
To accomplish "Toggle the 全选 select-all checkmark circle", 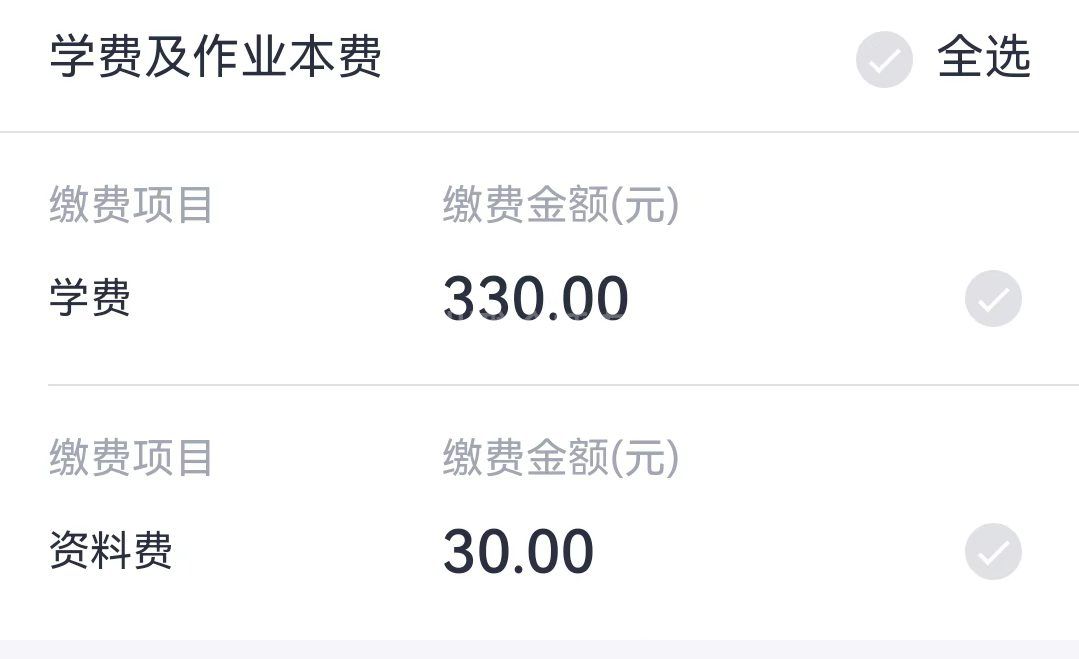I will pyautogui.click(x=884, y=60).
